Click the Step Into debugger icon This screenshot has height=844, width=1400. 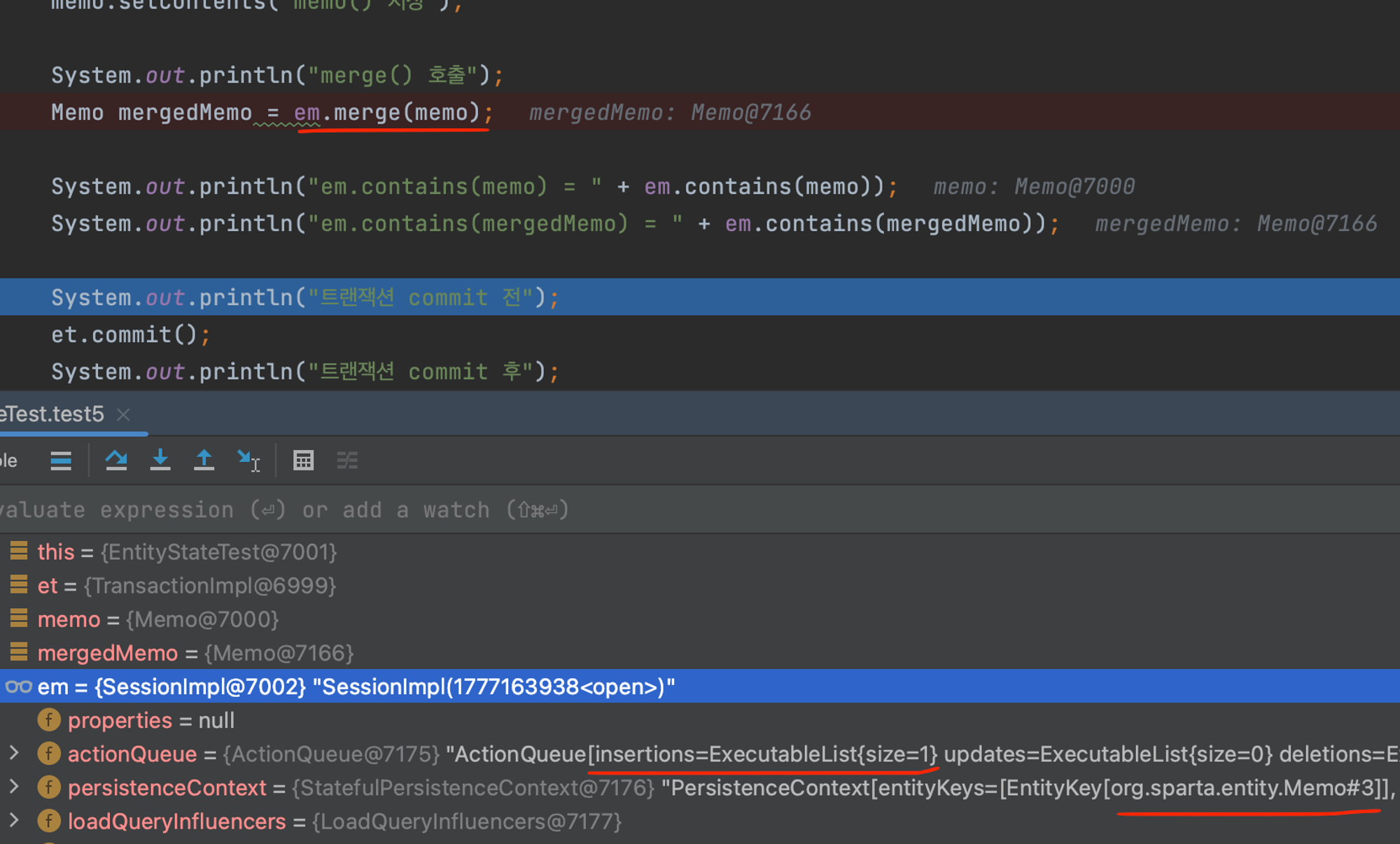pyautogui.click(x=160, y=460)
